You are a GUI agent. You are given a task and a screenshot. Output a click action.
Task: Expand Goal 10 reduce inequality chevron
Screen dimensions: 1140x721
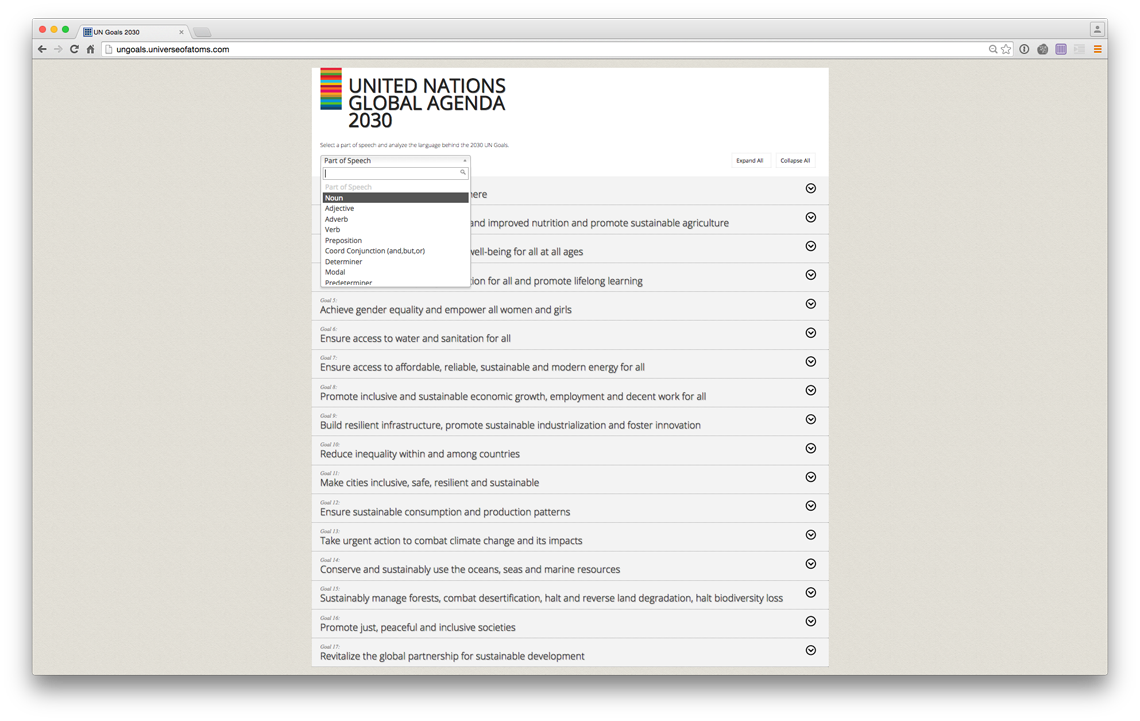811,448
